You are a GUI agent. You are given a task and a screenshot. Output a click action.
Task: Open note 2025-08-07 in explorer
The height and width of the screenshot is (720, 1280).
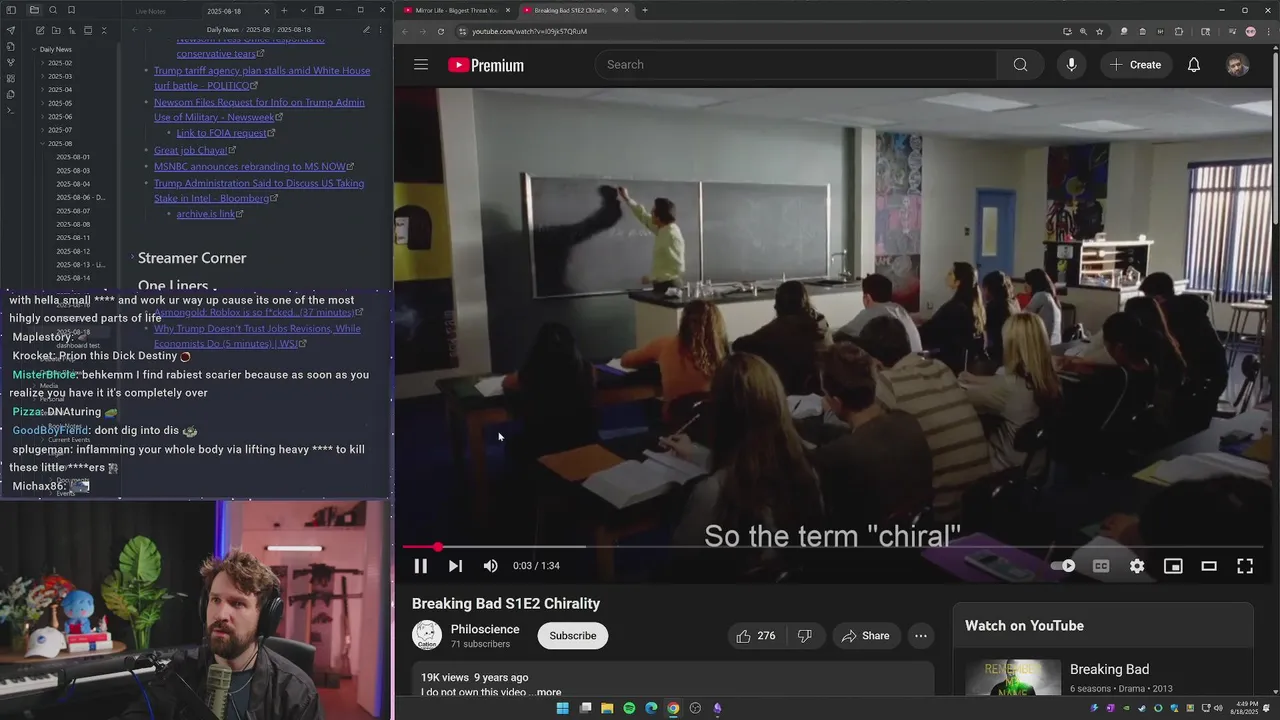pyautogui.click(x=73, y=211)
